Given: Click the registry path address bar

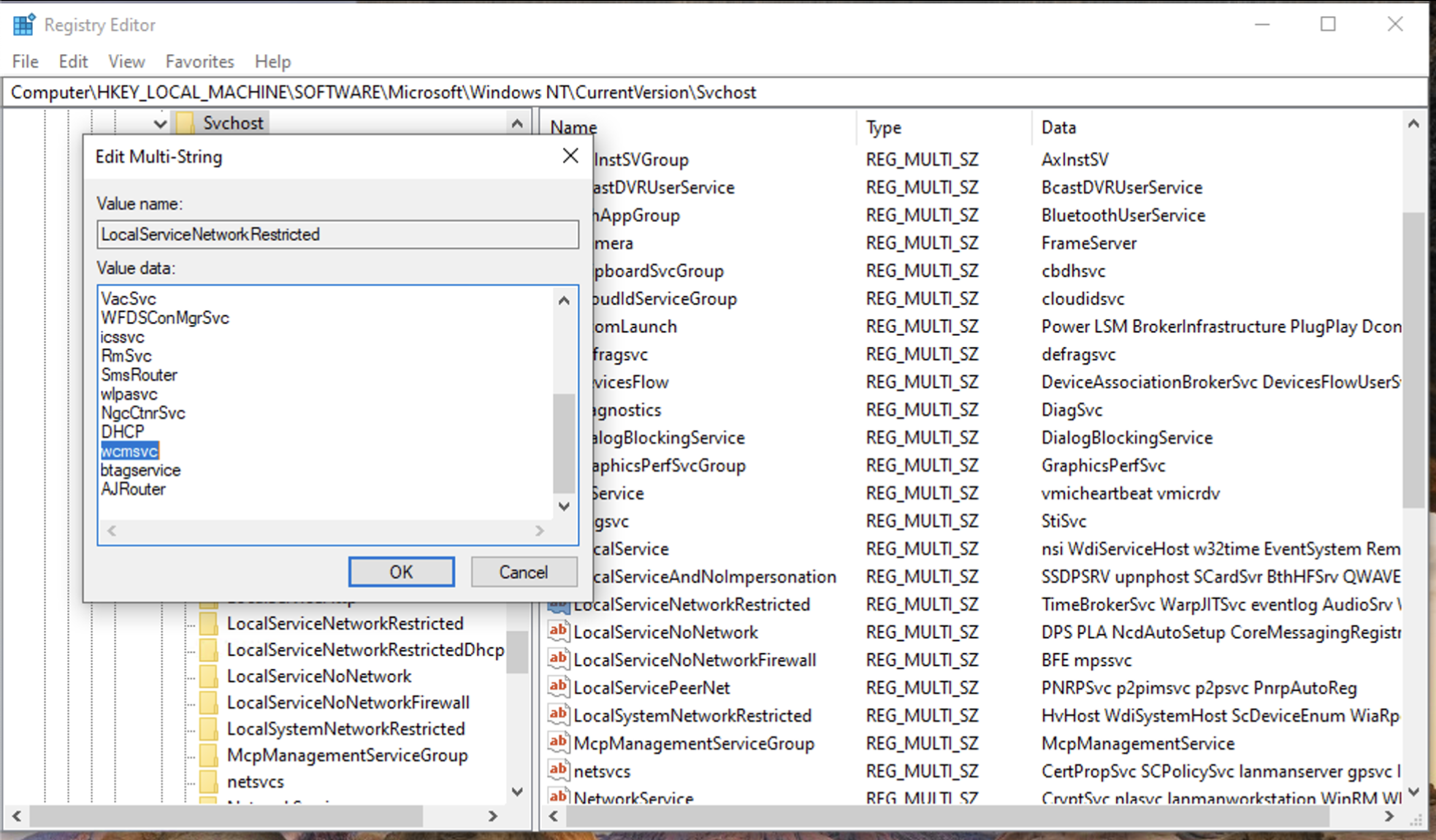Looking at the screenshot, I should click(716, 93).
